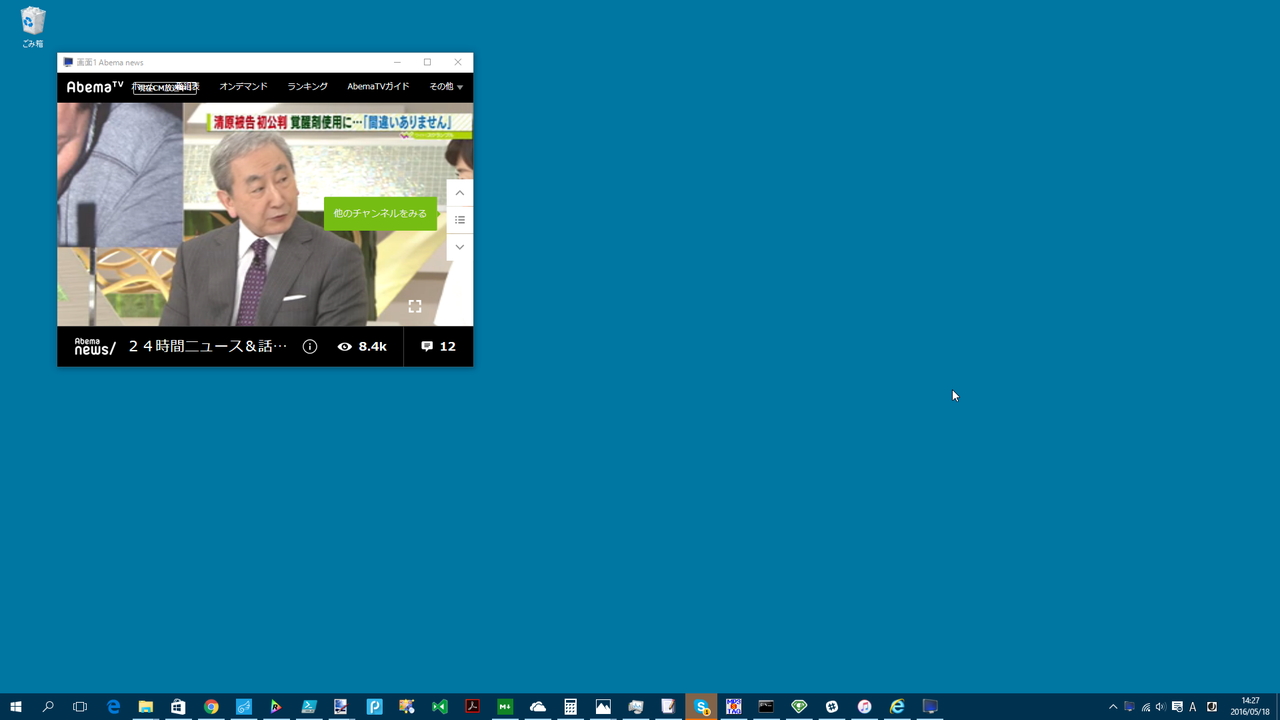The height and width of the screenshot is (720, 1280).
Task: Launch Internet Explorer from the taskbar
Action: tap(897, 707)
